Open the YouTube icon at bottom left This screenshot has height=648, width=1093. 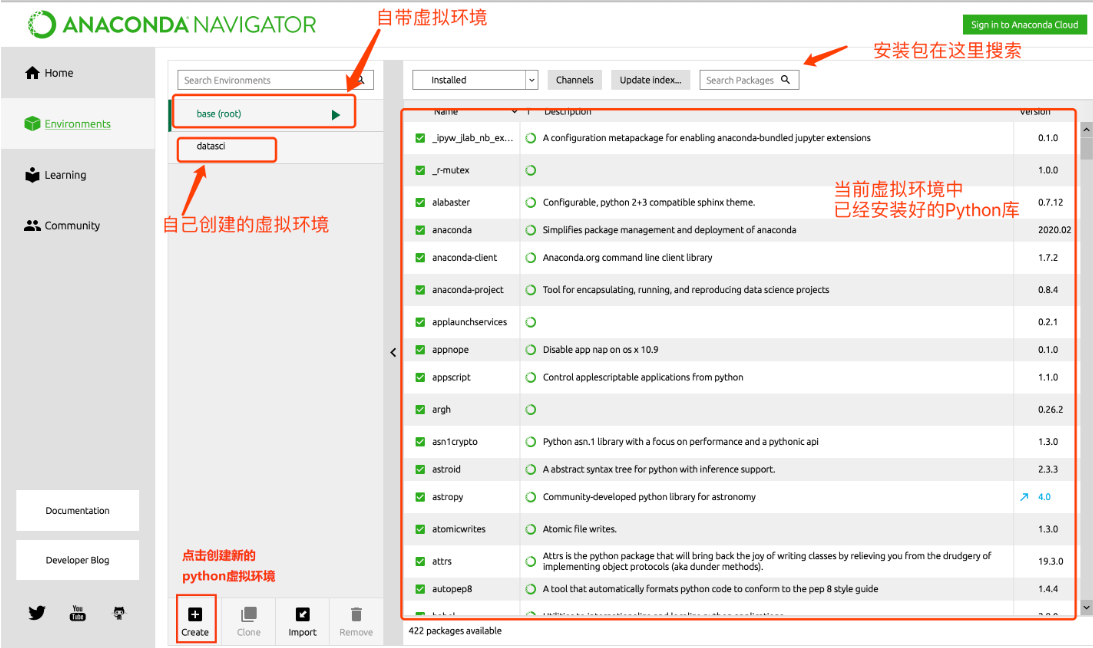[78, 613]
